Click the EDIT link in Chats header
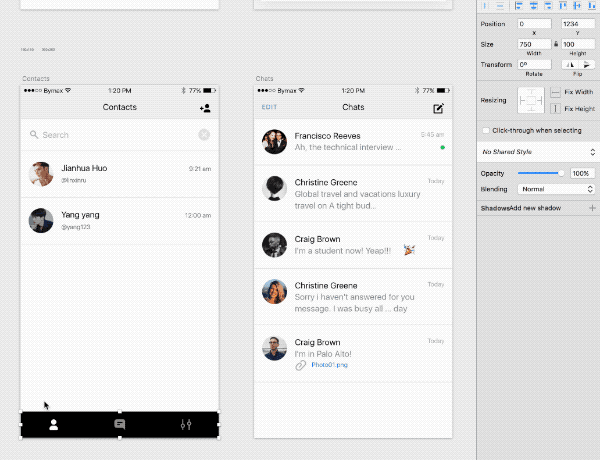Image resolution: width=600 pixels, height=460 pixels. [x=269, y=107]
